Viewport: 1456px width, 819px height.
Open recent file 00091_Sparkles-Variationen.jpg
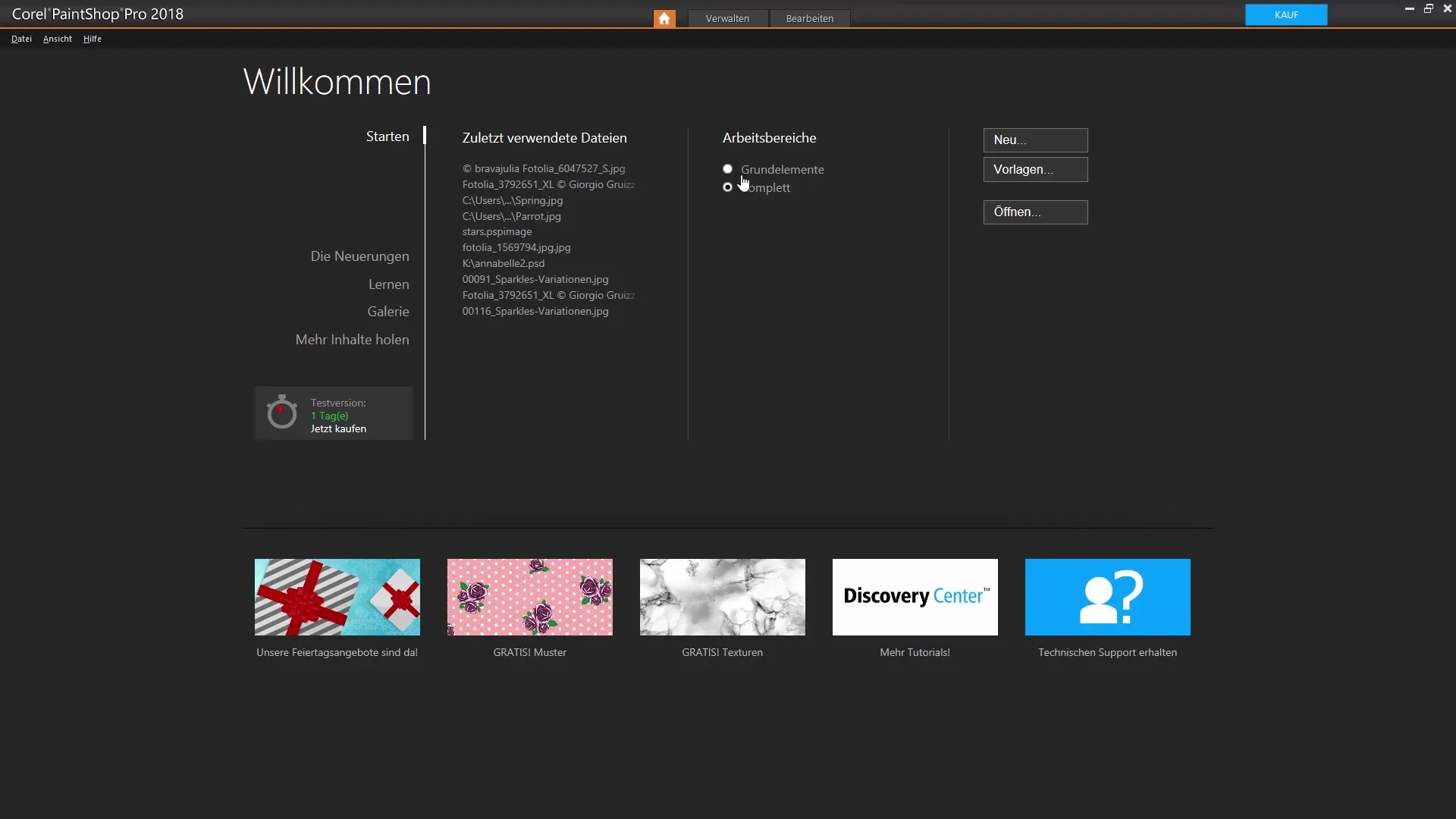(x=535, y=280)
